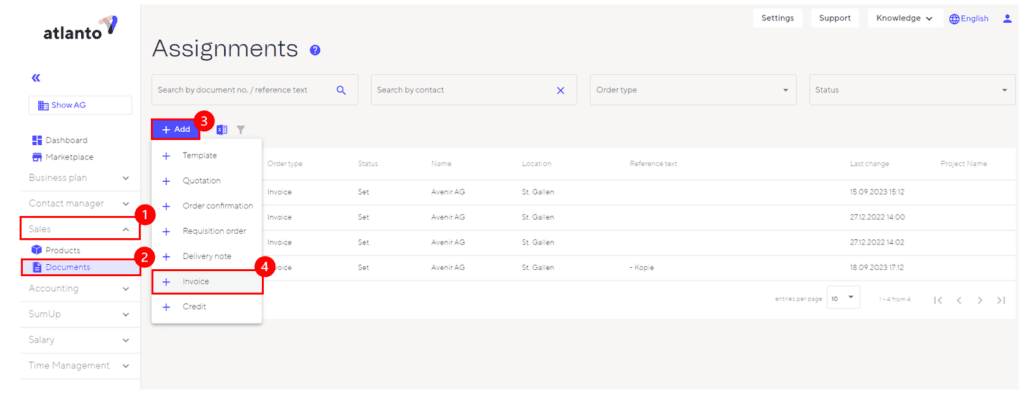Click the filter funnel icon
Image resolution: width=1024 pixels, height=394 pixels.
tap(240, 129)
